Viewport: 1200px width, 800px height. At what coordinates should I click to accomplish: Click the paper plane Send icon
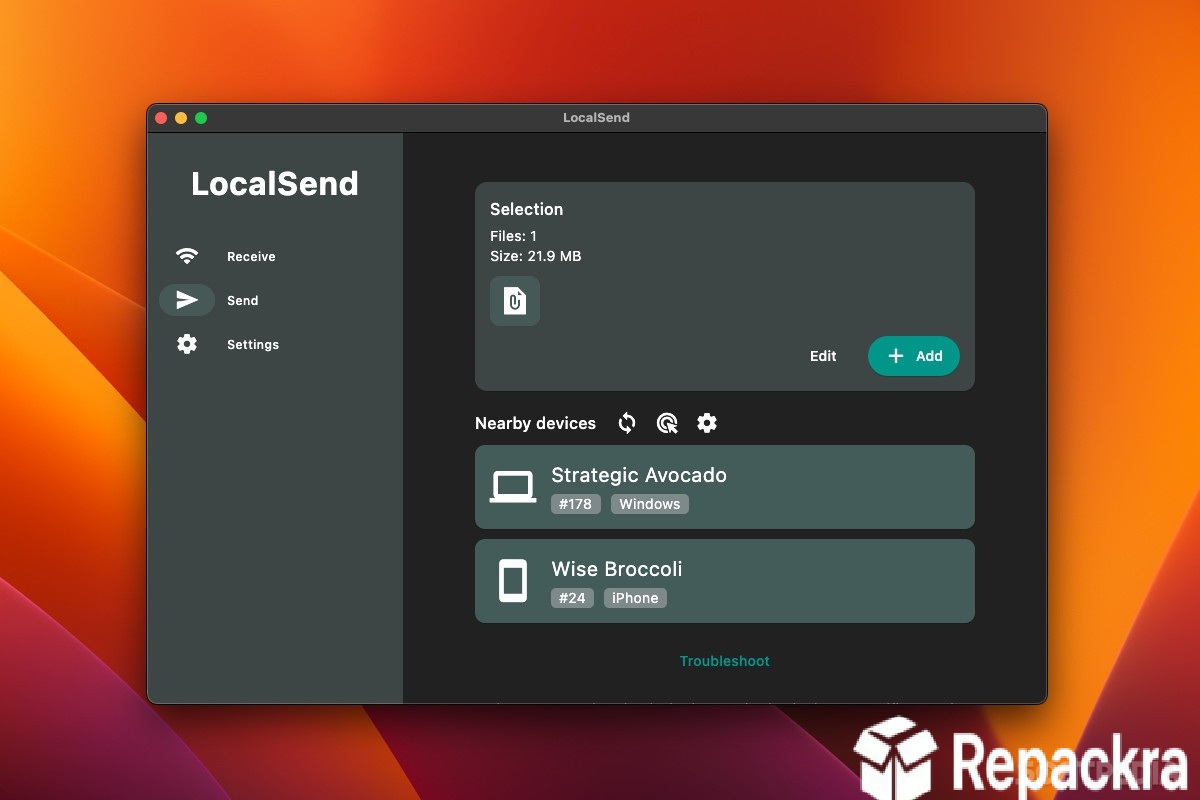pos(187,300)
